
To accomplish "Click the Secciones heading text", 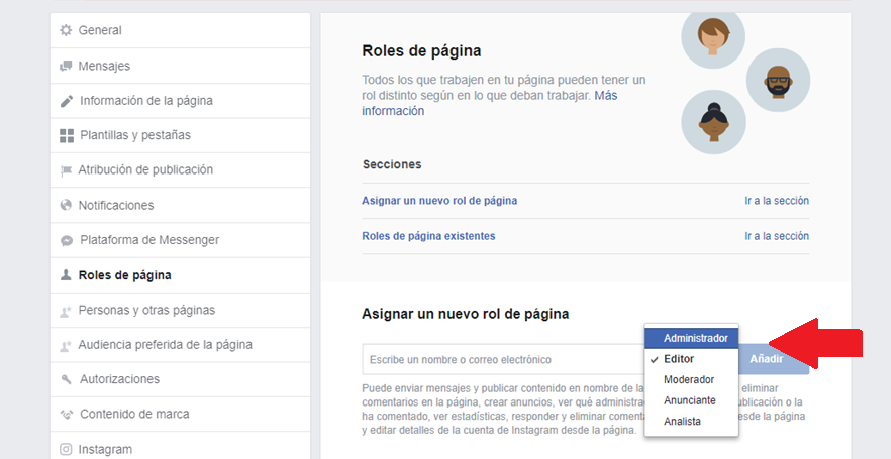I will click(392, 164).
